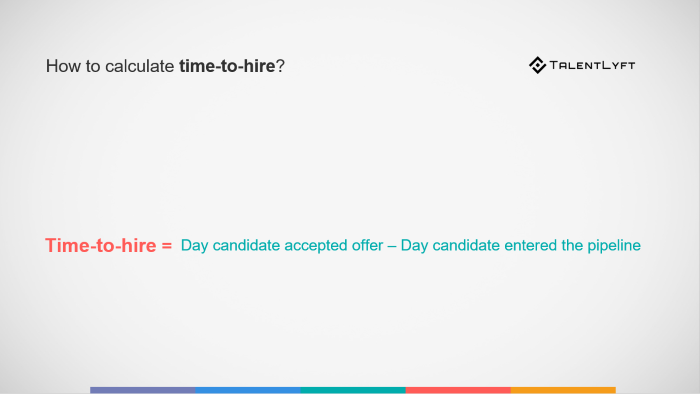
Task: Click the word 'offer' in formula
Action: coord(367,245)
